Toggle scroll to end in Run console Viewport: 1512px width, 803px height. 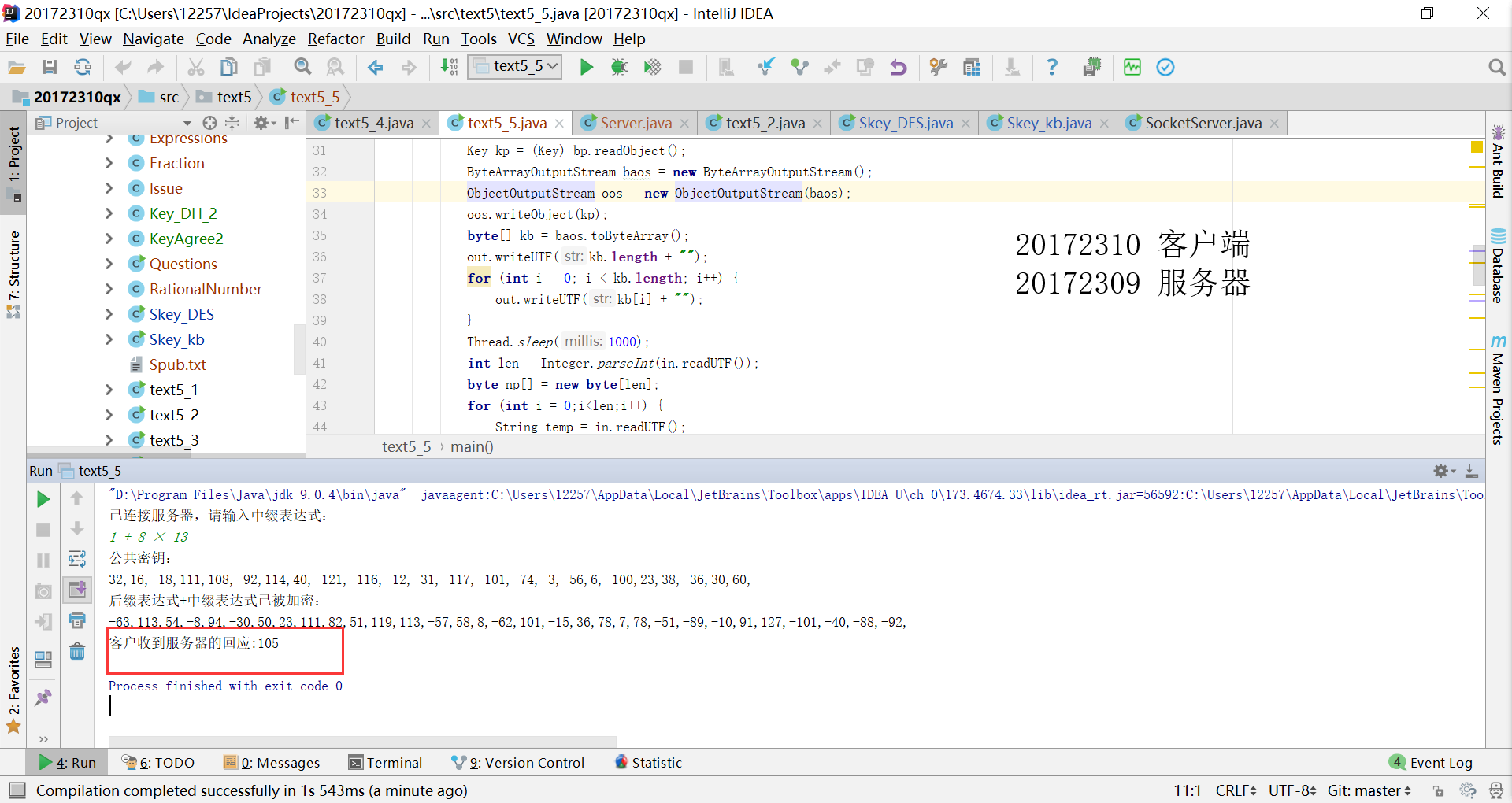77,590
